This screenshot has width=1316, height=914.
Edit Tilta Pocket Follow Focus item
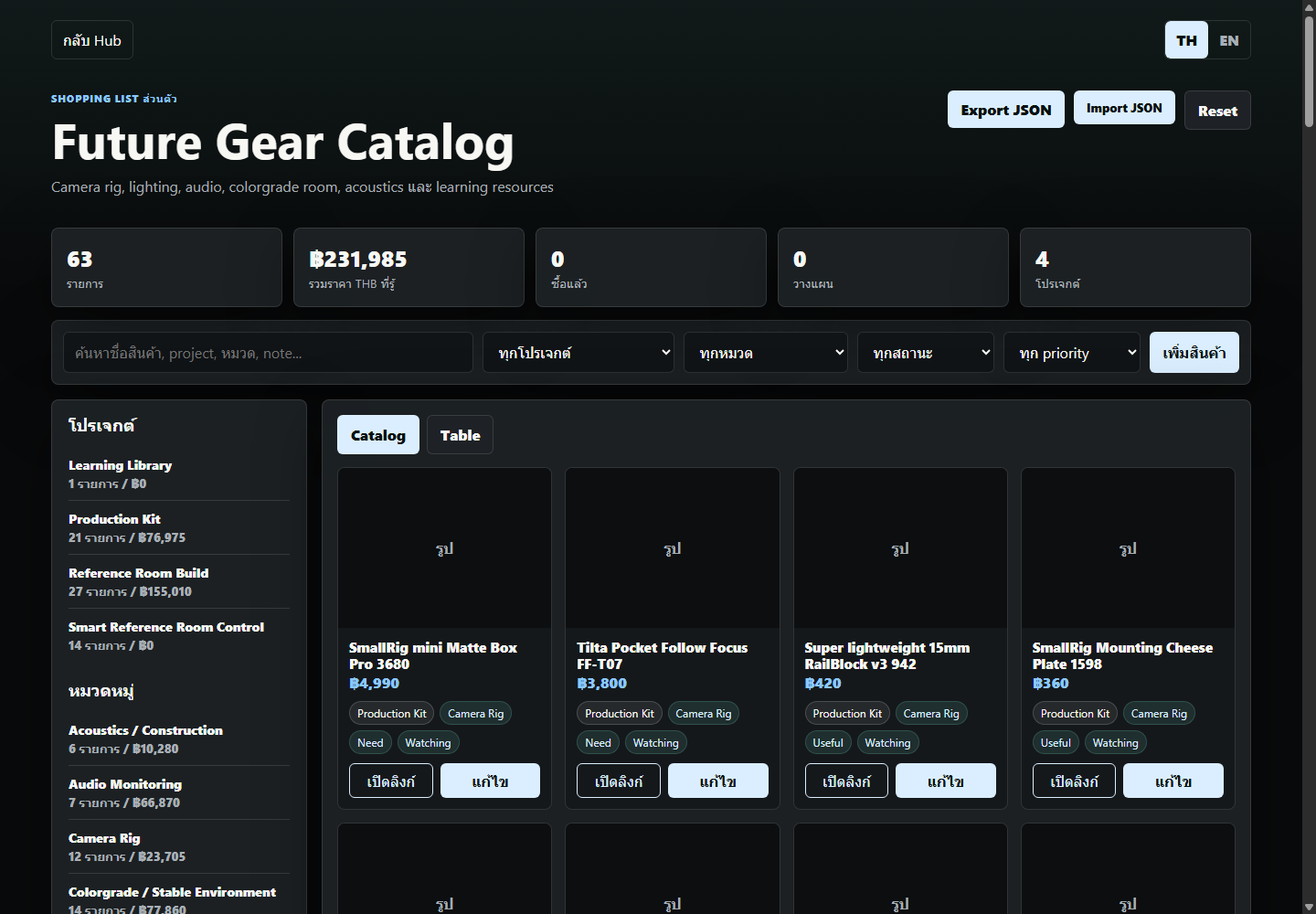[718, 781]
